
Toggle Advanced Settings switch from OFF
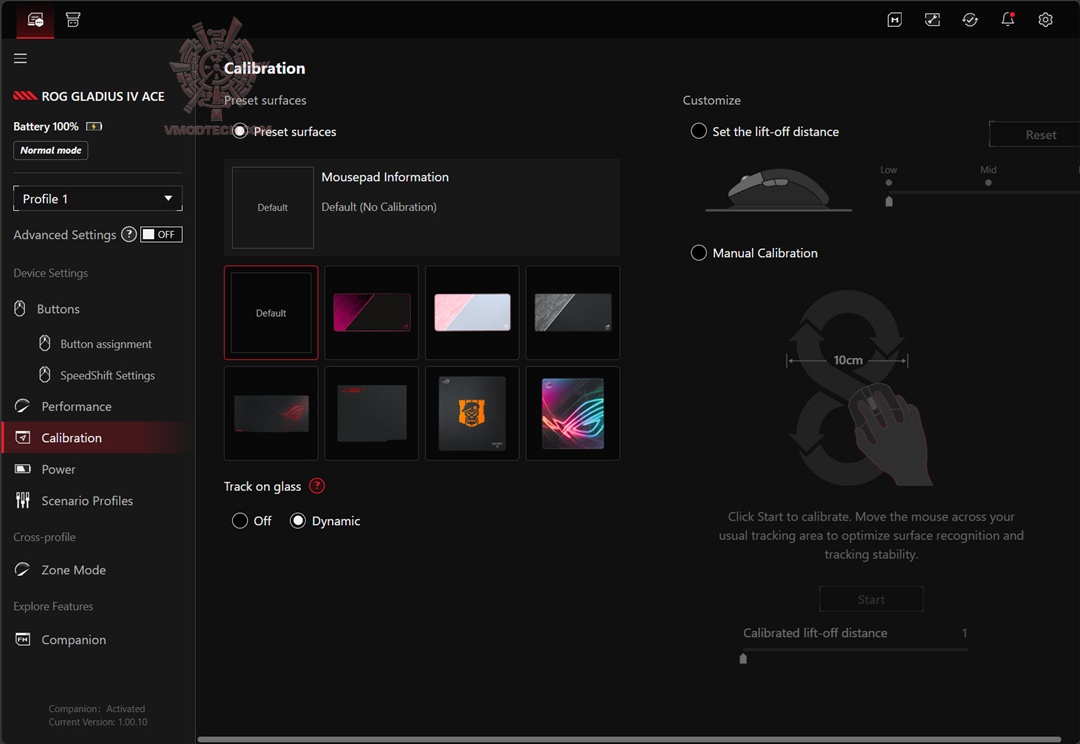(161, 234)
